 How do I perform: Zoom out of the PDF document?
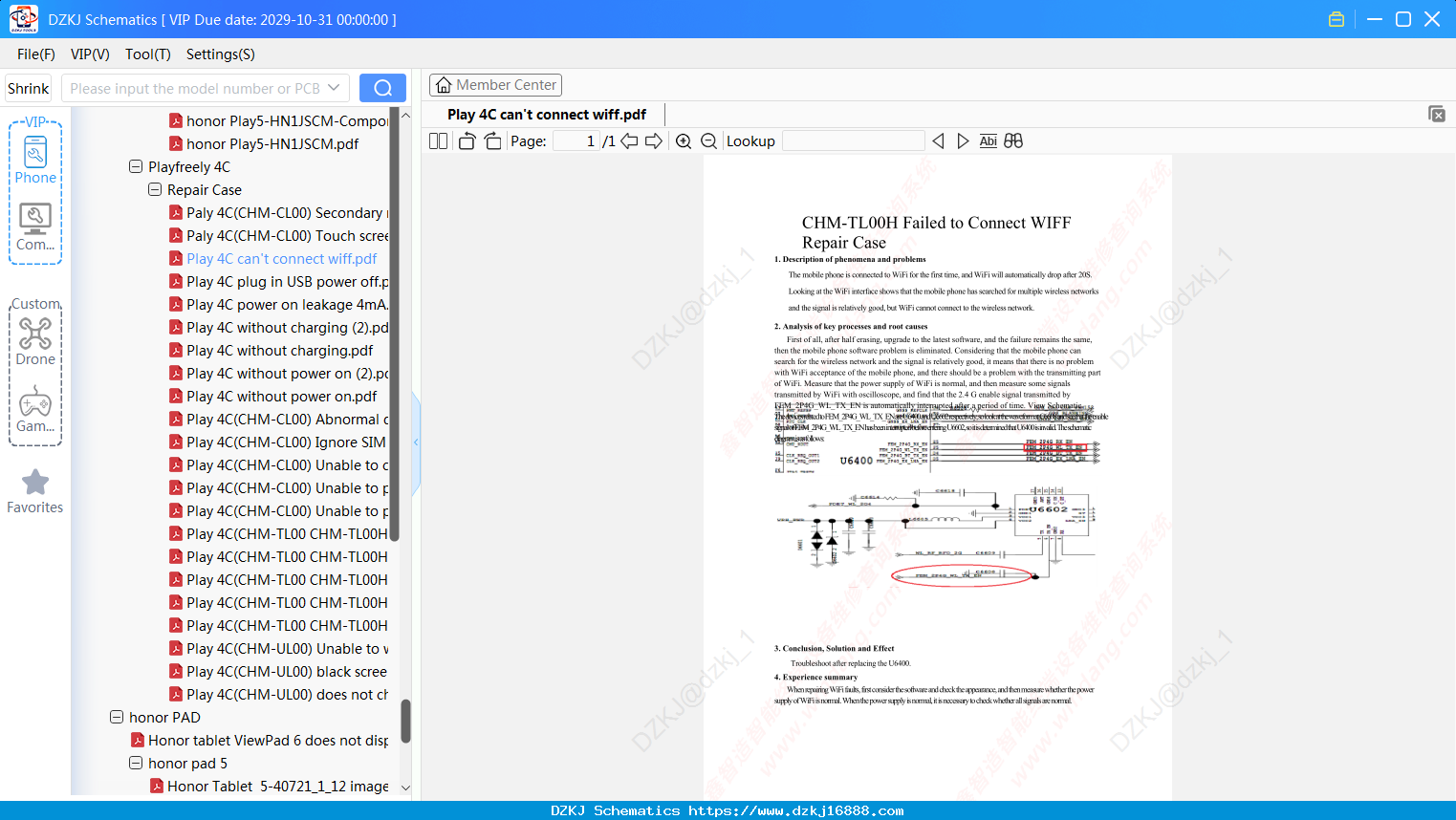tap(709, 141)
